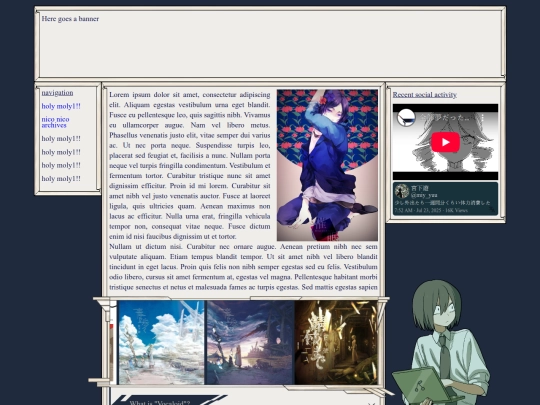
Task: Open the "nico nico archives" link
Action: pyautogui.click(x=55, y=122)
